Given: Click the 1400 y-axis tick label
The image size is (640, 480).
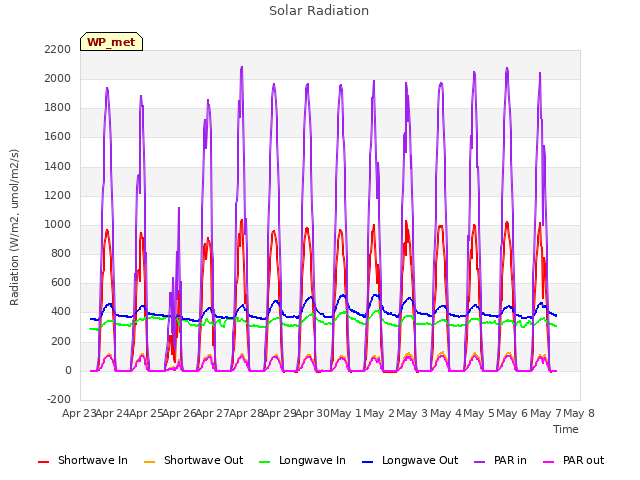Looking at the screenshot, I should (58, 166).
